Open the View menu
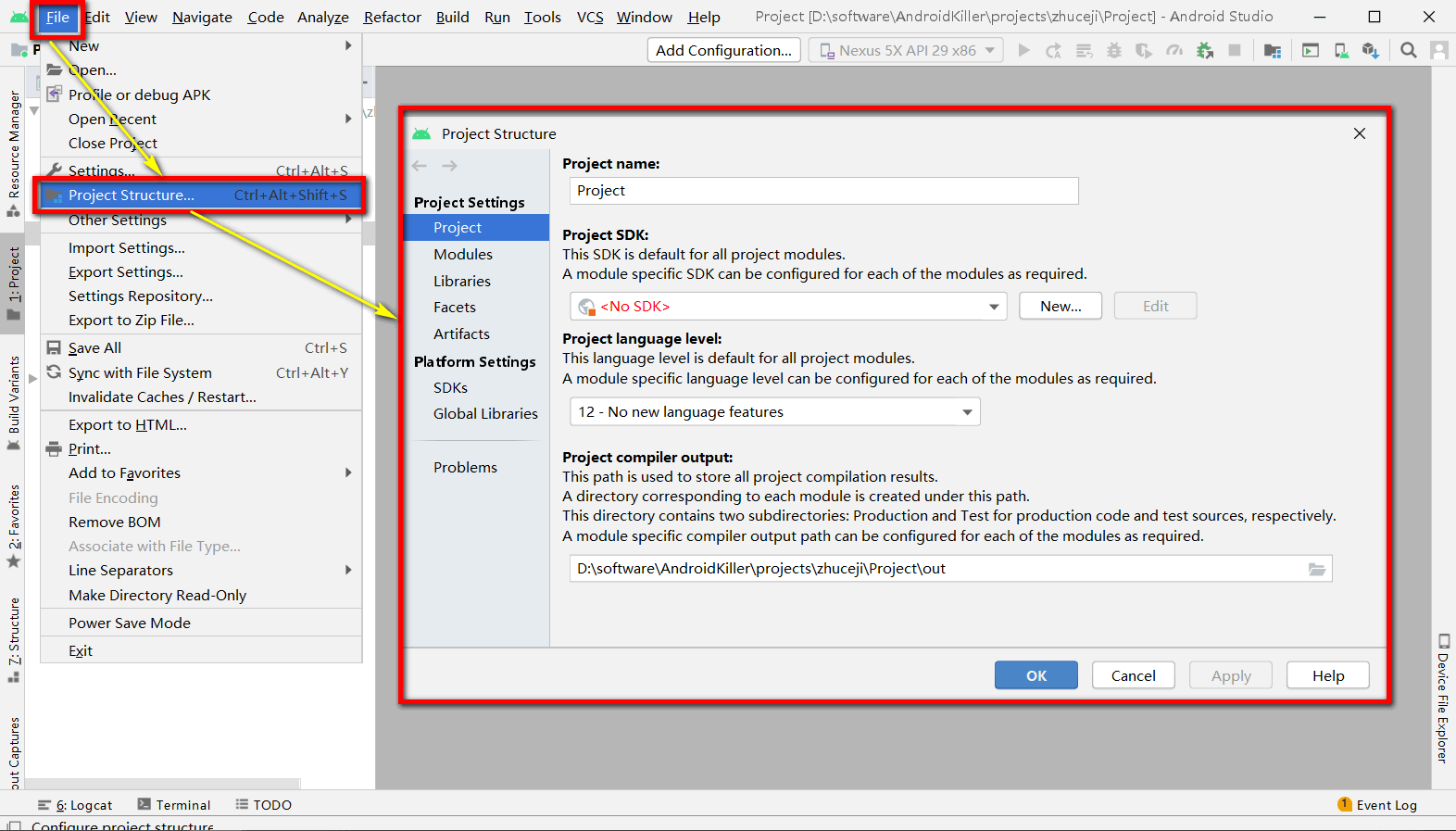Viewport: 1456px width, 831px height. tap(141, 17)
